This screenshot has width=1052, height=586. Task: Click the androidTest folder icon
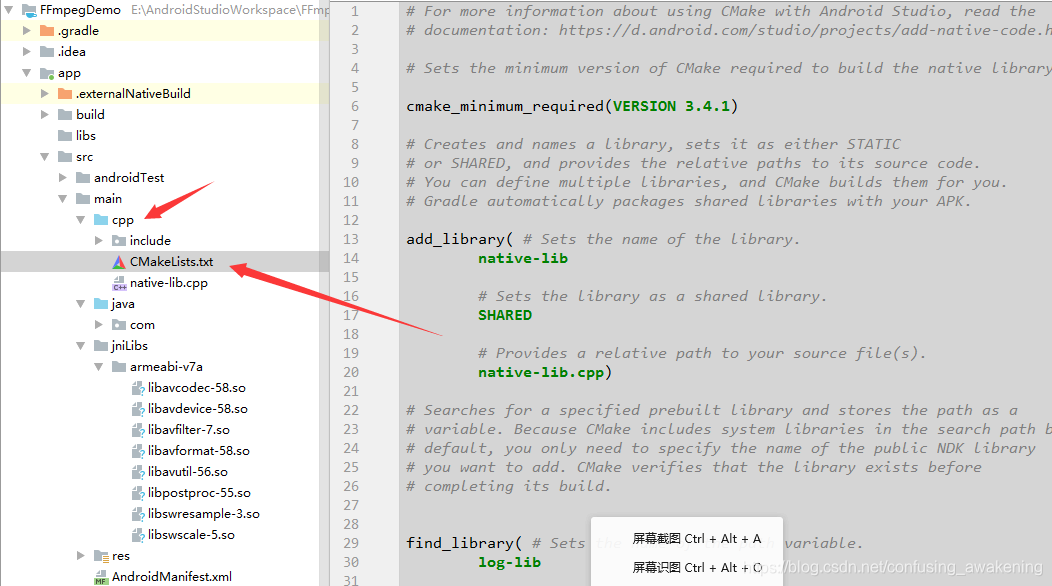(83, 178)
